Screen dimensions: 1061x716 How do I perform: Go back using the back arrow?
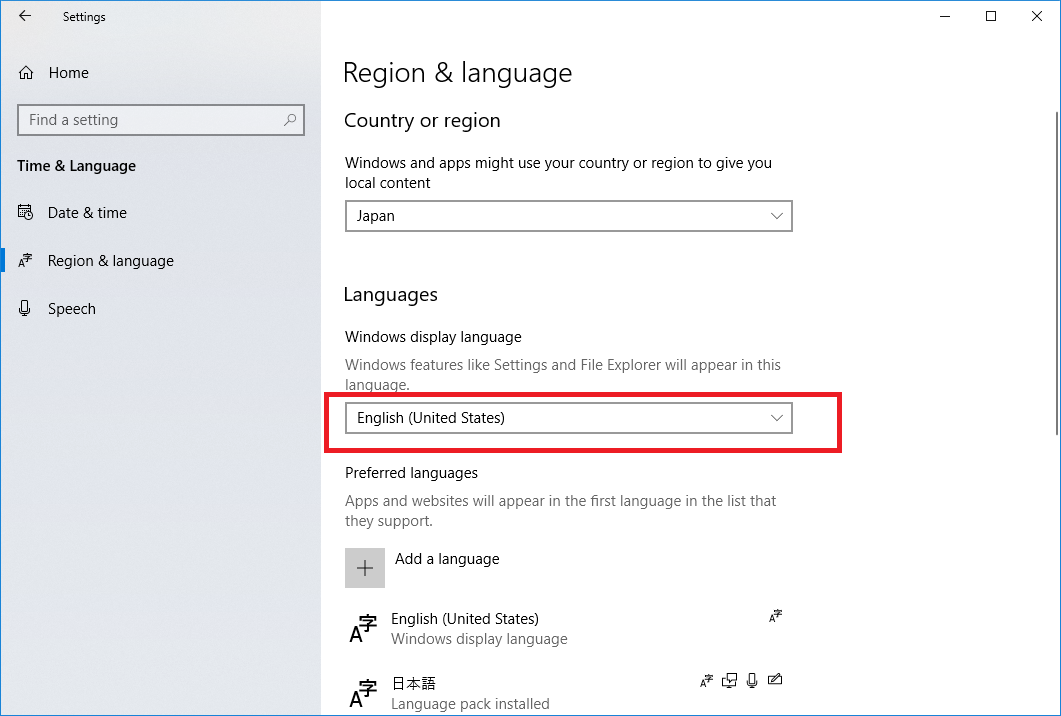[25, 16]
